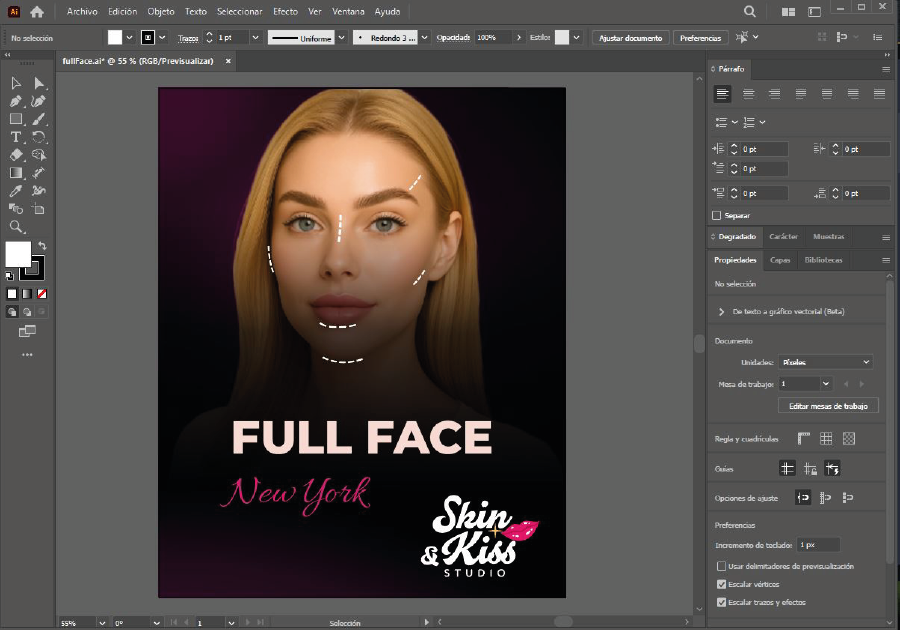
Task: Select the Rectangle tool
Action: click(x=16, y=119)
